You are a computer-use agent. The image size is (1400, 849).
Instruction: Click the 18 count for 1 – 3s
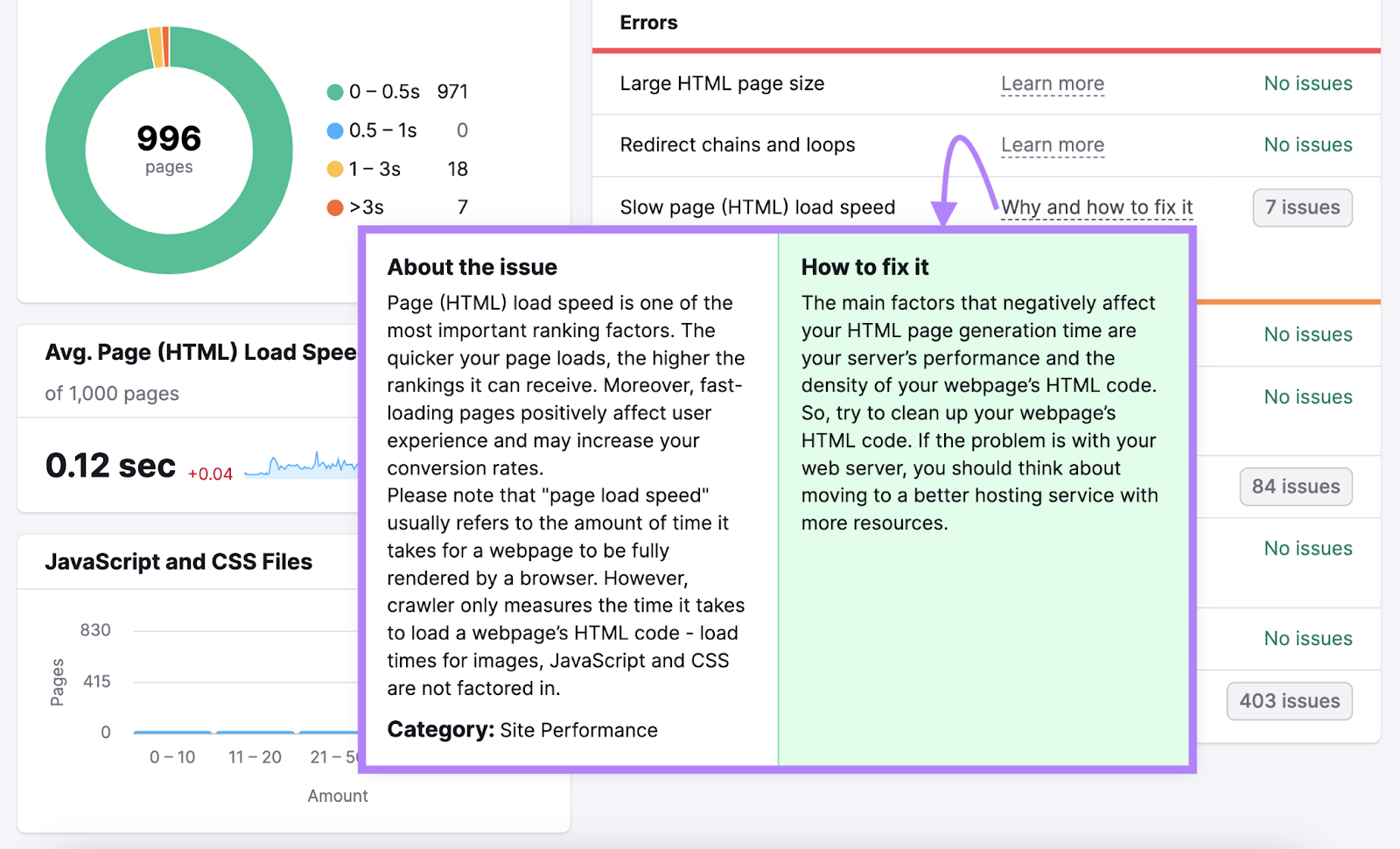(x=458, y=169)
